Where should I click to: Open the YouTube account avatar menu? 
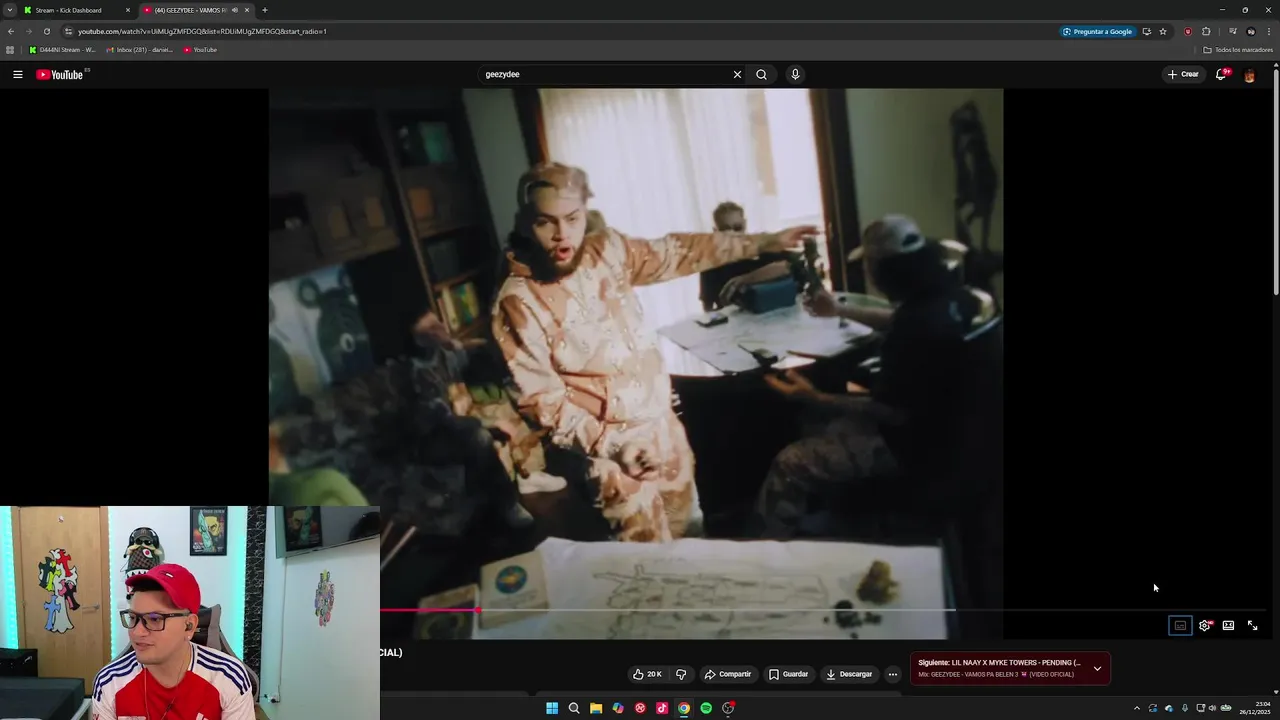click(1249, 75)
